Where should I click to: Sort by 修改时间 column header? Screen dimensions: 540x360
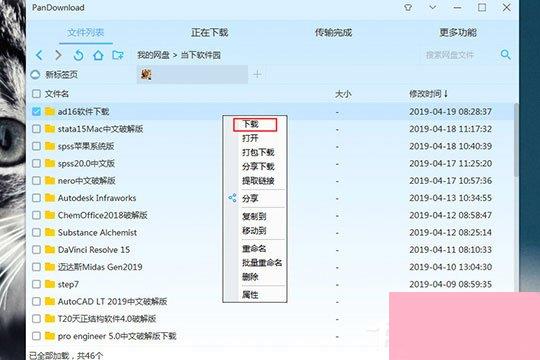(x=428, y=94)
